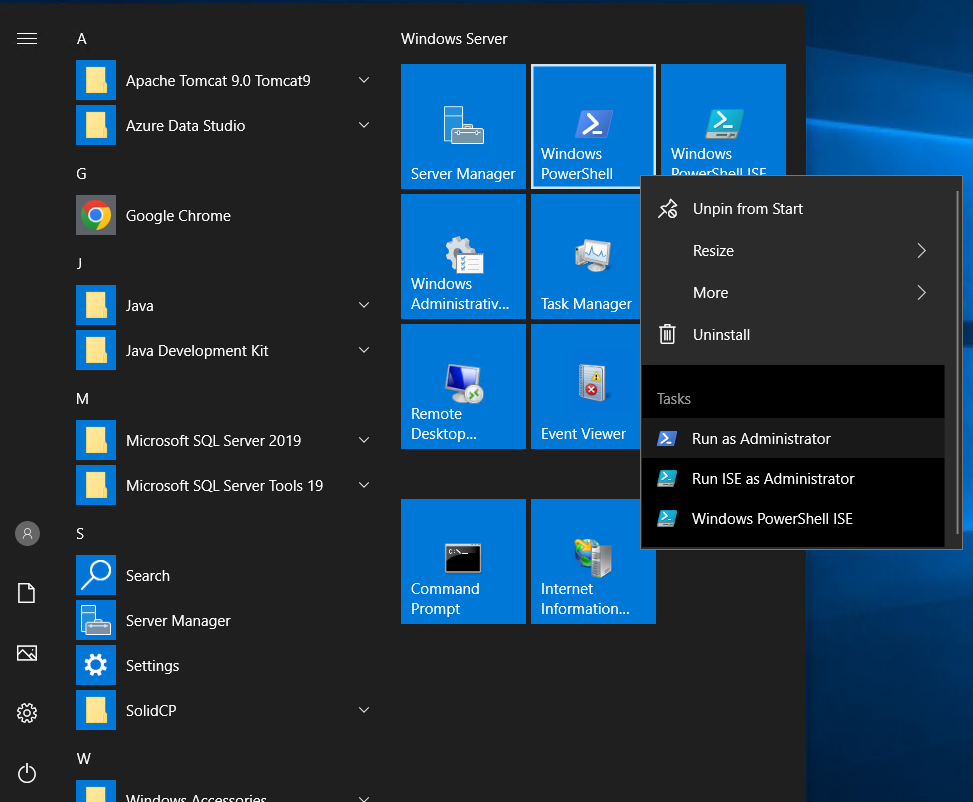Click Microsoft SQL Server Tools 19 label

click(224, 485)
